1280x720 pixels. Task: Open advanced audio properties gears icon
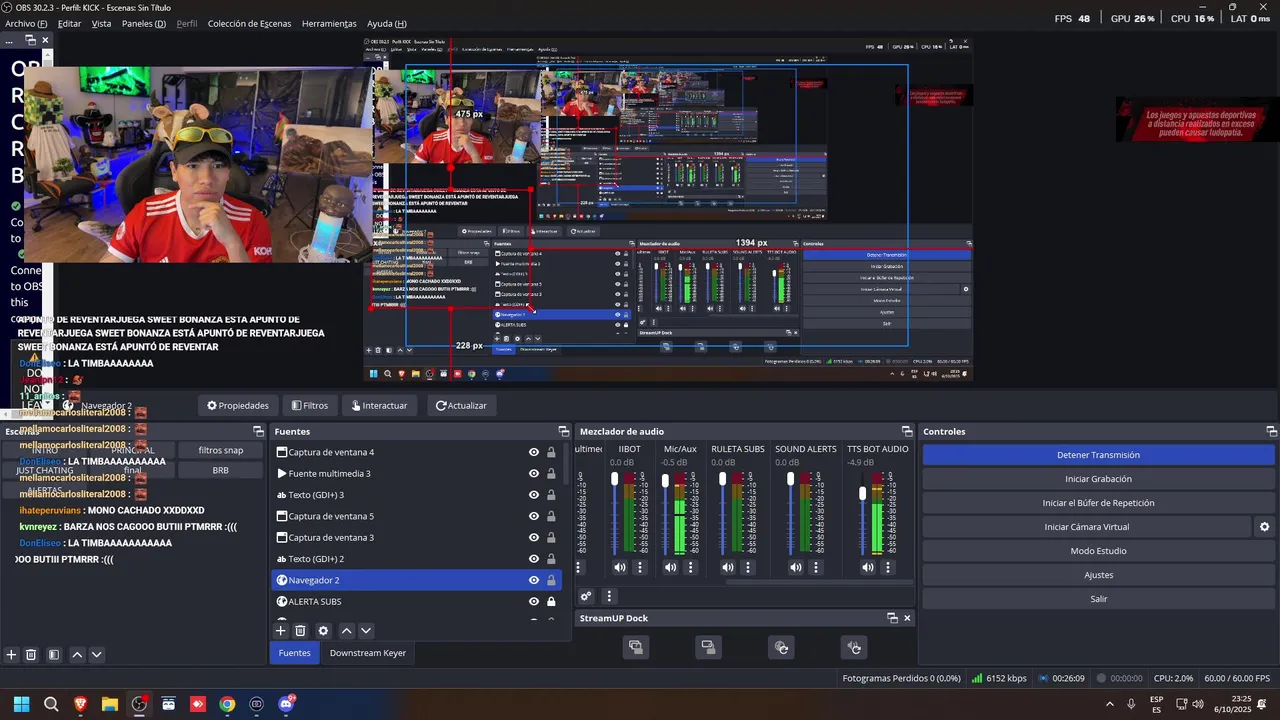[x=586, y=596]
